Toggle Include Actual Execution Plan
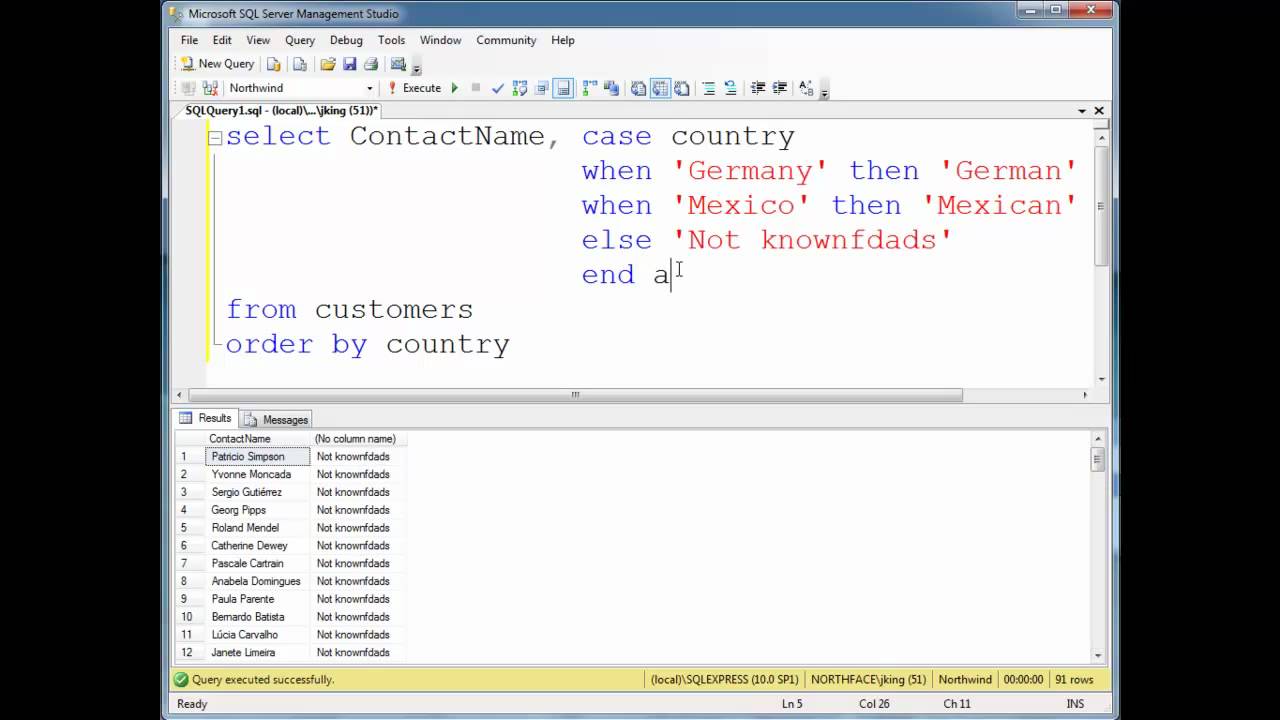The height and width of the screenshot is (720, 1280). (x=590, y=88)
